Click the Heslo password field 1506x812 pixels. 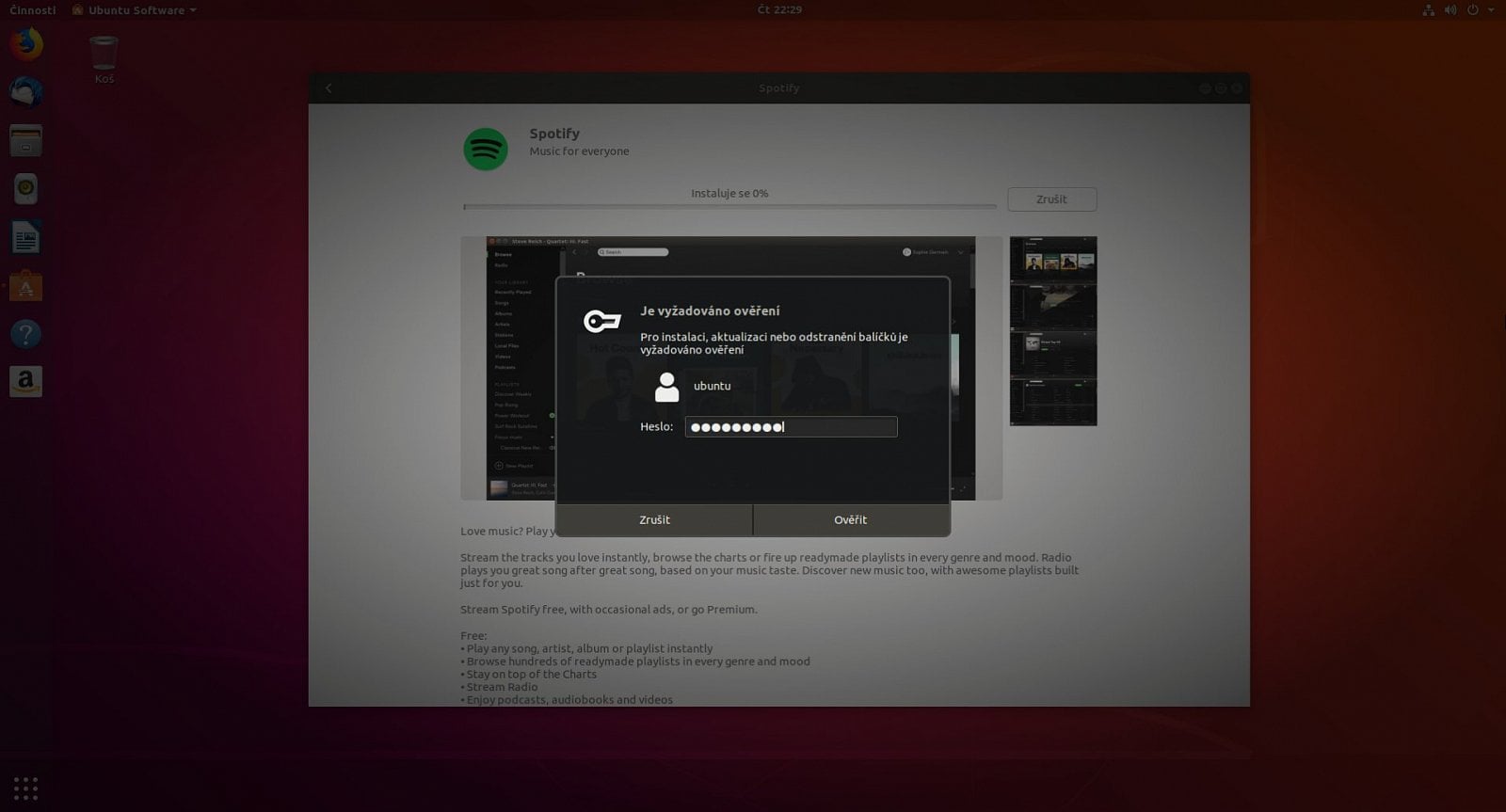pyautogui.click(x=791, y=427)
